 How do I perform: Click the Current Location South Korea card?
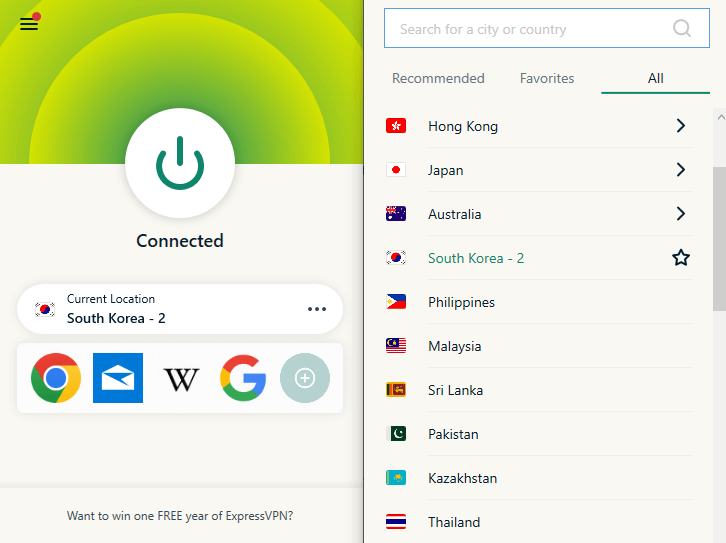[x=180, y=309]
